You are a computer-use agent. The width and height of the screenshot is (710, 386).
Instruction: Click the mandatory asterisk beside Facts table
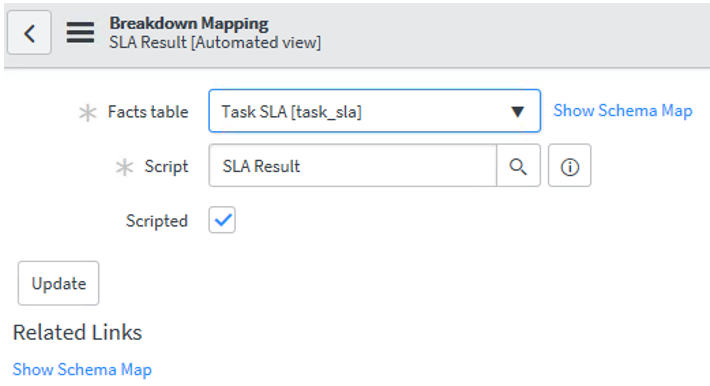point(87,112)
